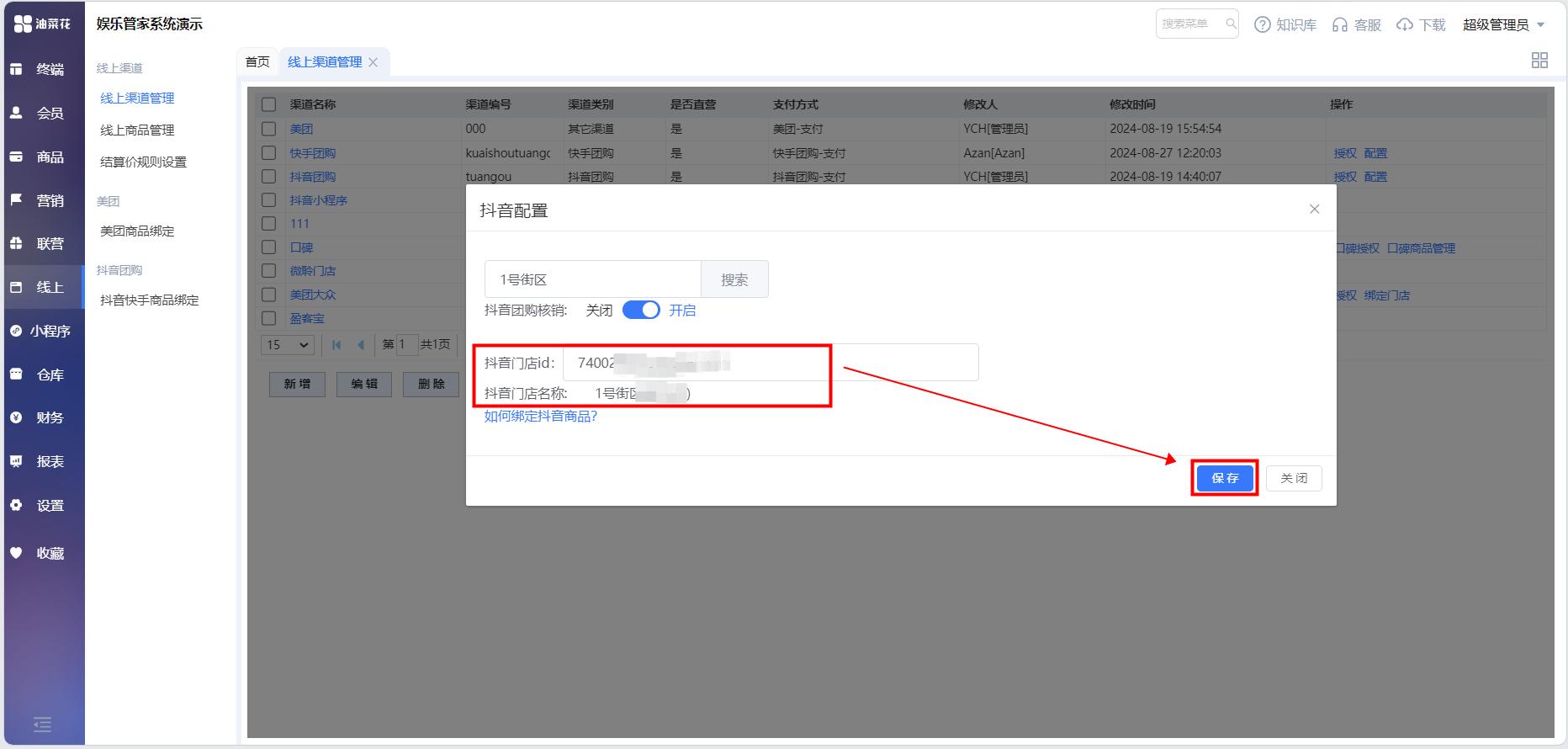The image size is (1568, 749).
Task: Click the 删除 button
Action: [x=432, y=384]
